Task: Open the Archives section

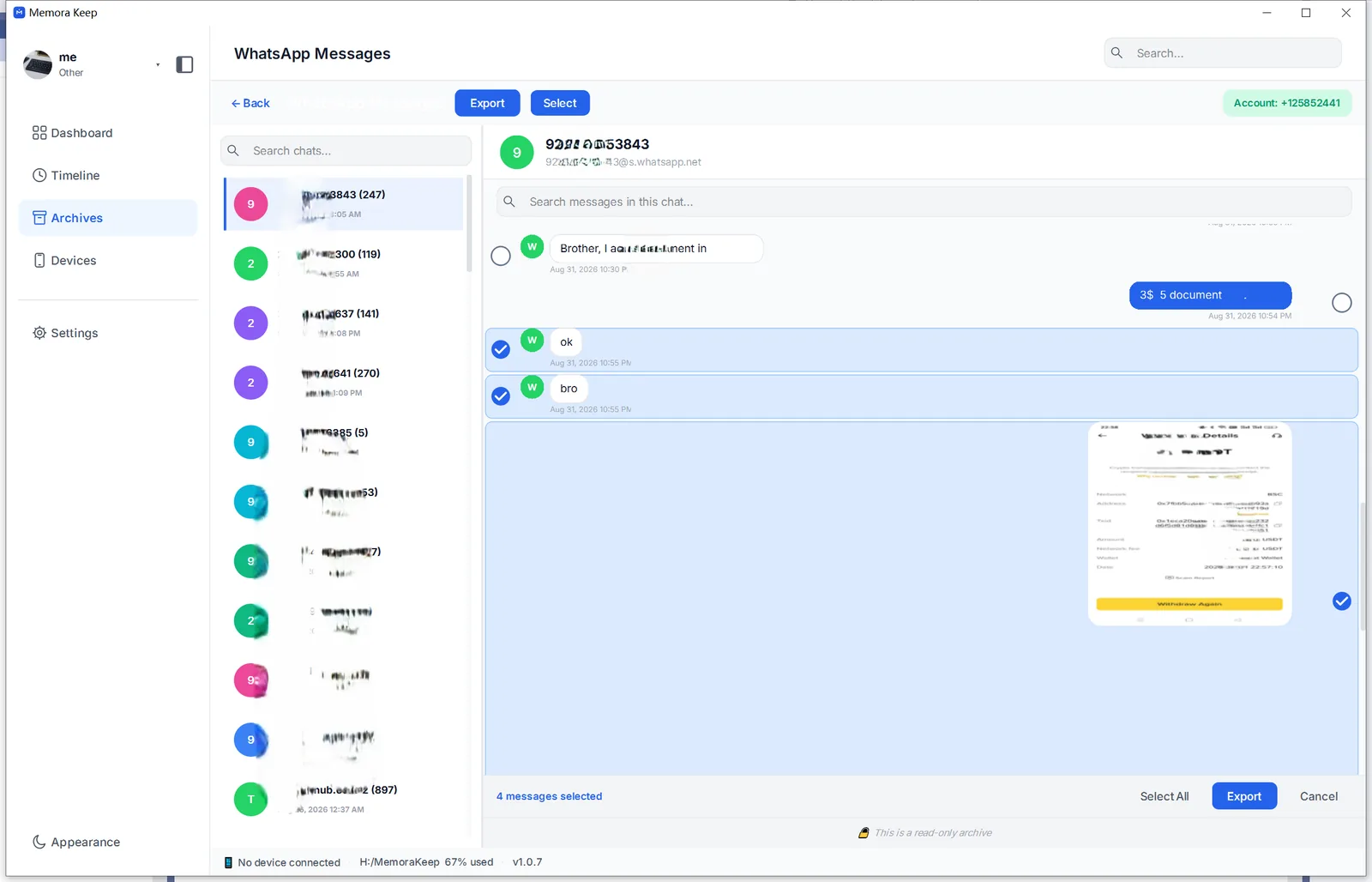Action: 108,218
